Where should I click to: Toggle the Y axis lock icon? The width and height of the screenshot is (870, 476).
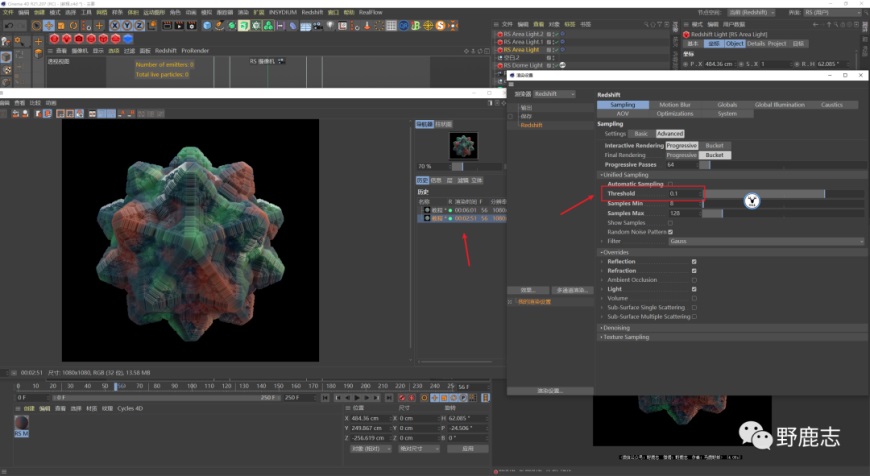(127, 26)
